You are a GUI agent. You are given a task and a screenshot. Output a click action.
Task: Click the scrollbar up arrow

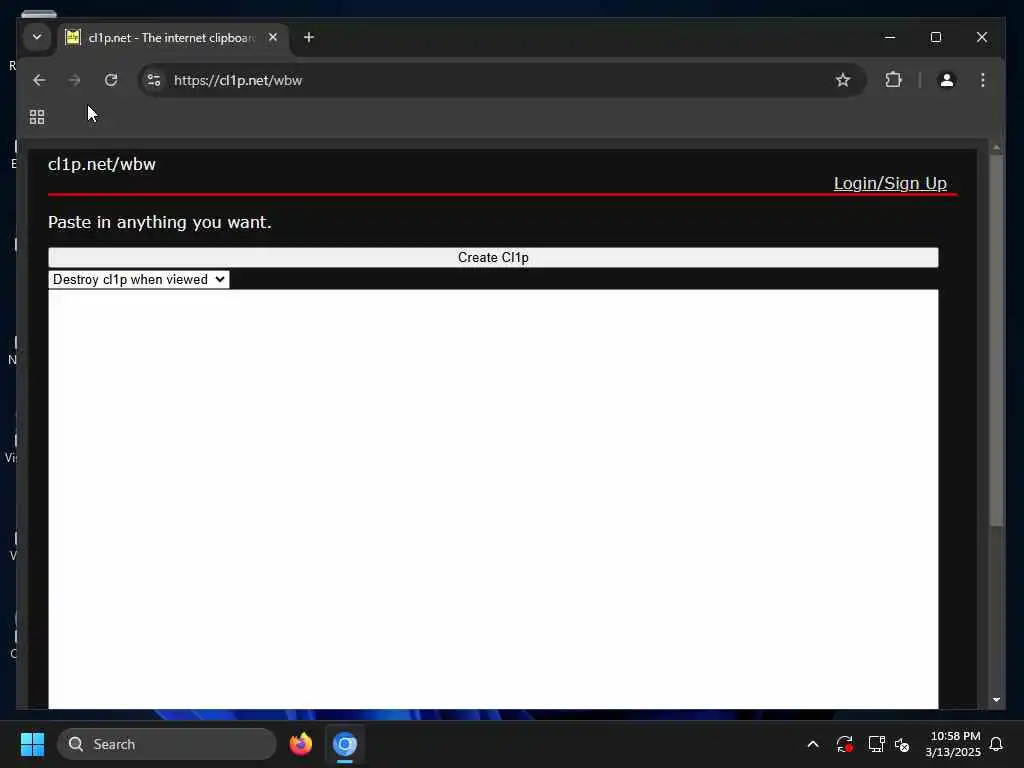pyautogui.click(x=996, y=148)
